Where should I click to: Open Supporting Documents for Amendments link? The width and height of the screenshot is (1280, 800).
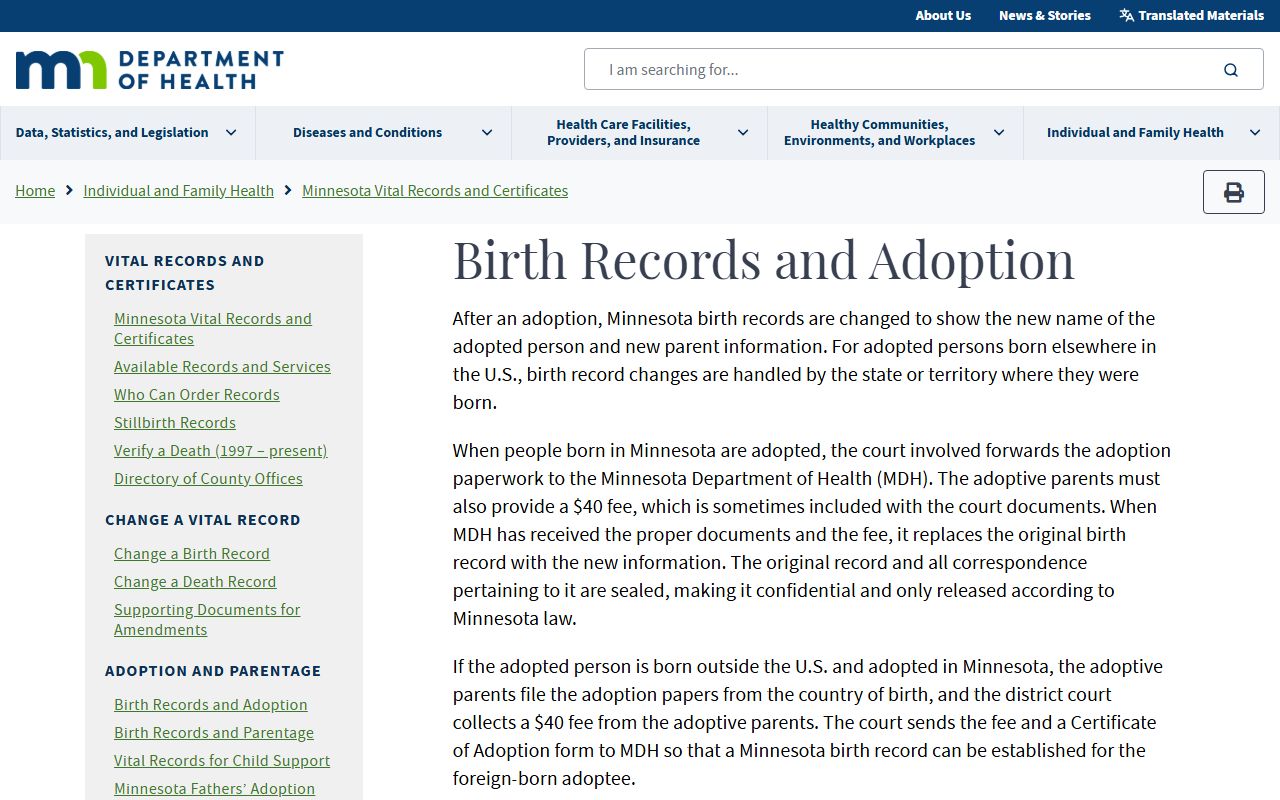click(207, 619)
